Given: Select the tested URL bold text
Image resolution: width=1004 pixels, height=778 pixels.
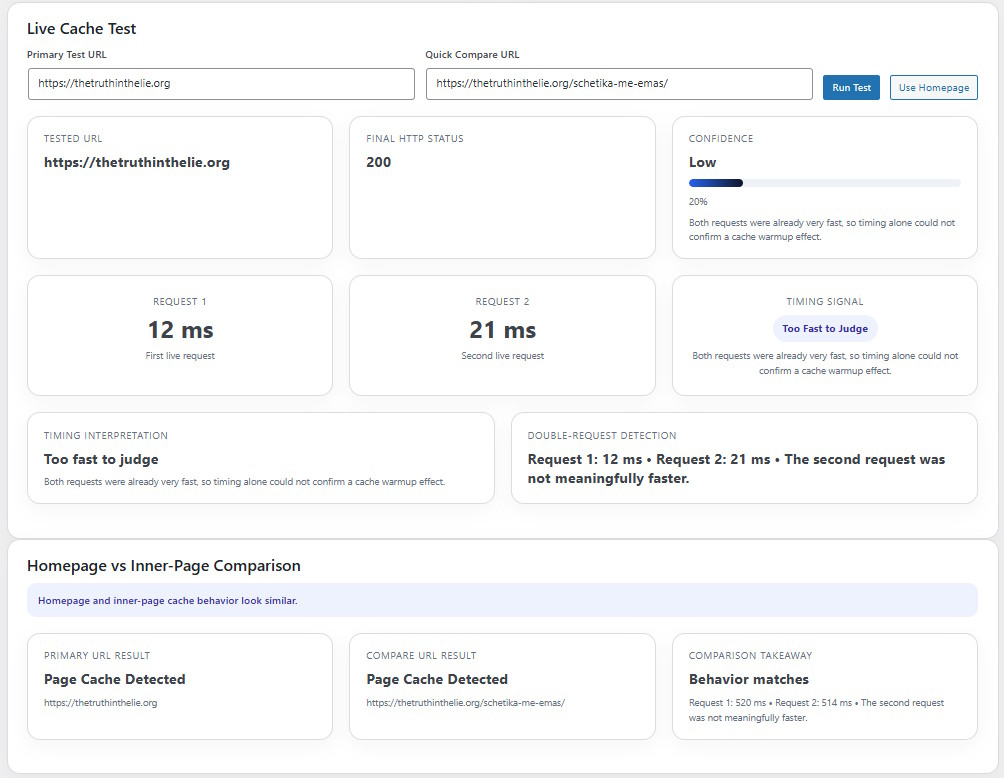Looking at the screenshot, I should pyautogui.click(x=137, y=163).
